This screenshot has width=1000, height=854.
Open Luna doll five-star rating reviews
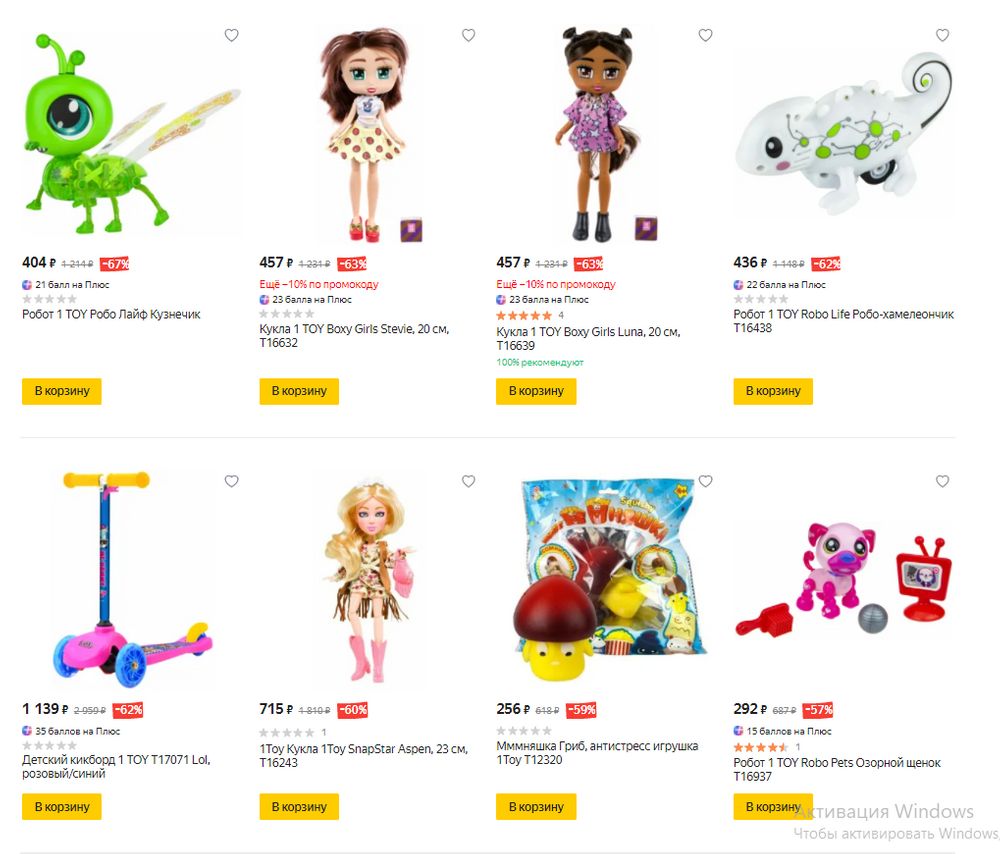(524, 315)
